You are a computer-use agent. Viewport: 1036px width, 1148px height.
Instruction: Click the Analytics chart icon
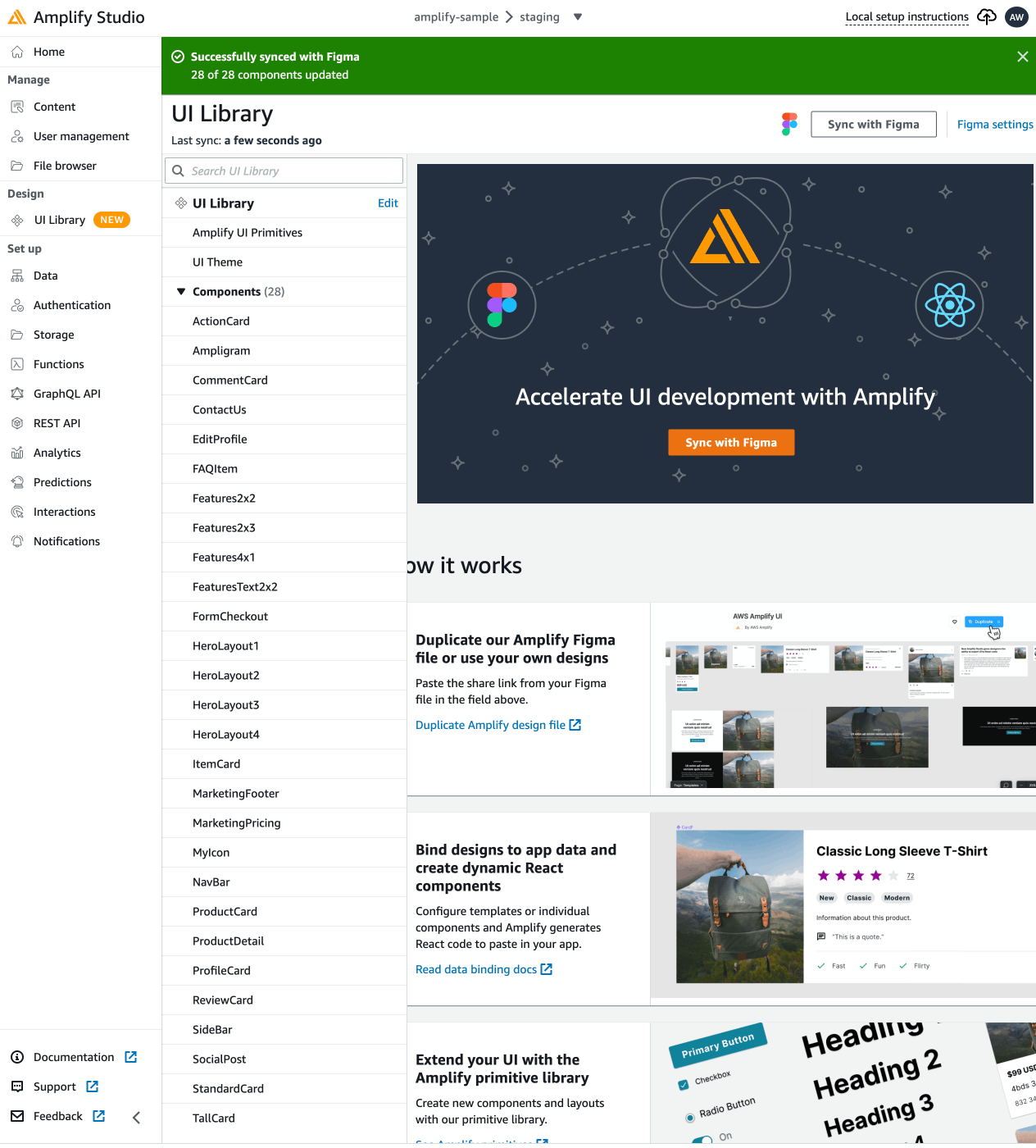click(17, 453)
